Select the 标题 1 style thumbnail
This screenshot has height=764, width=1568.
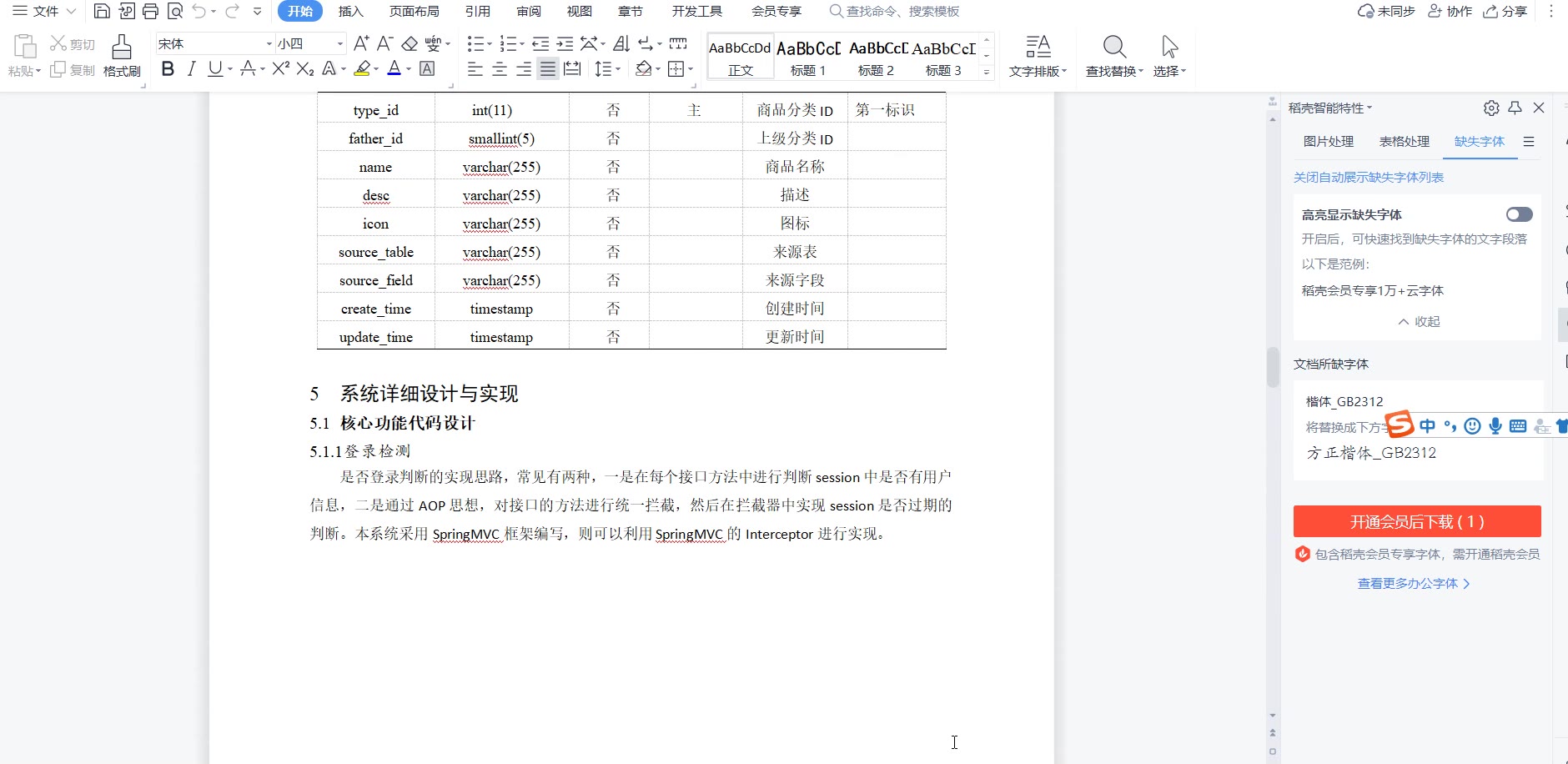(808, 56)
